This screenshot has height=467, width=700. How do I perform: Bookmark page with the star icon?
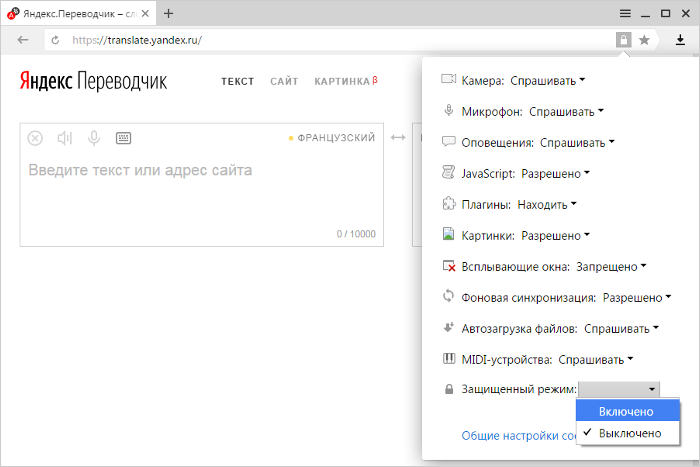pos(644,40)
